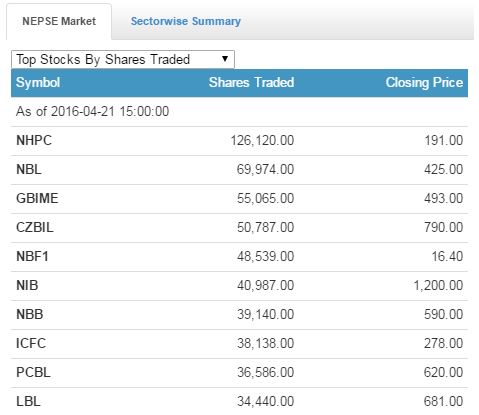
Task: Select shares traded value 50,787.00
Action: pyautogui.click(x=265, y=227)
